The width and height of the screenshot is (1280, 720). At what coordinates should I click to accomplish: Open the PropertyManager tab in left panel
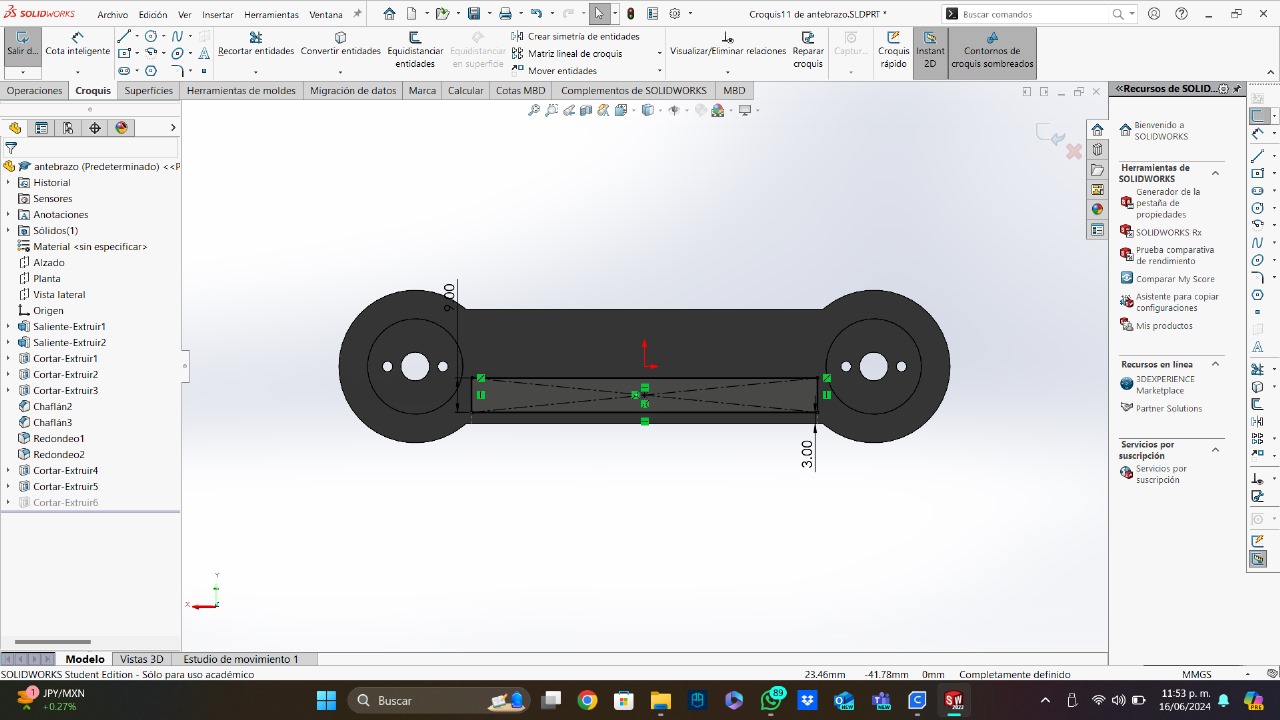point(41,128)
